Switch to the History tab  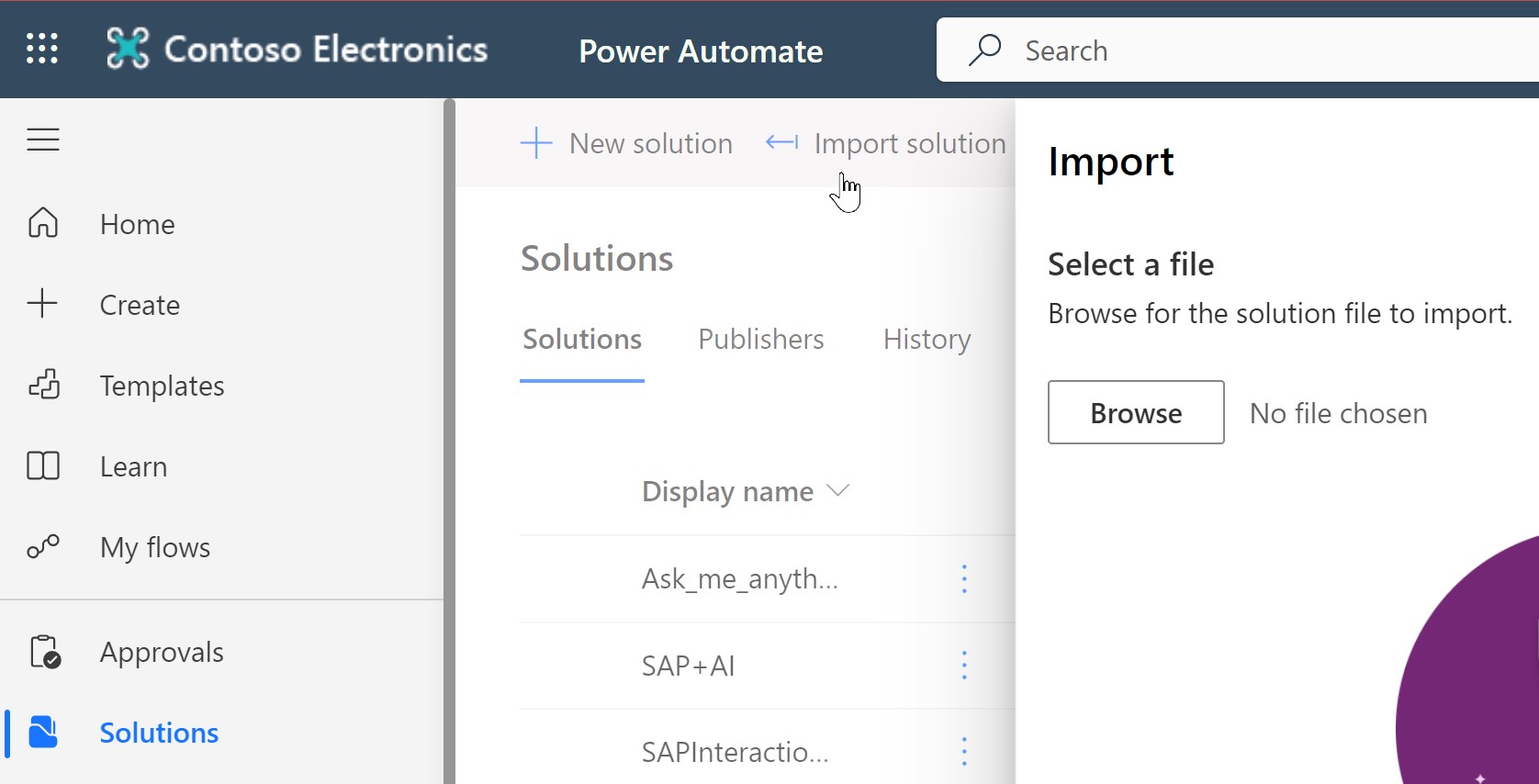tap(927, 340)
